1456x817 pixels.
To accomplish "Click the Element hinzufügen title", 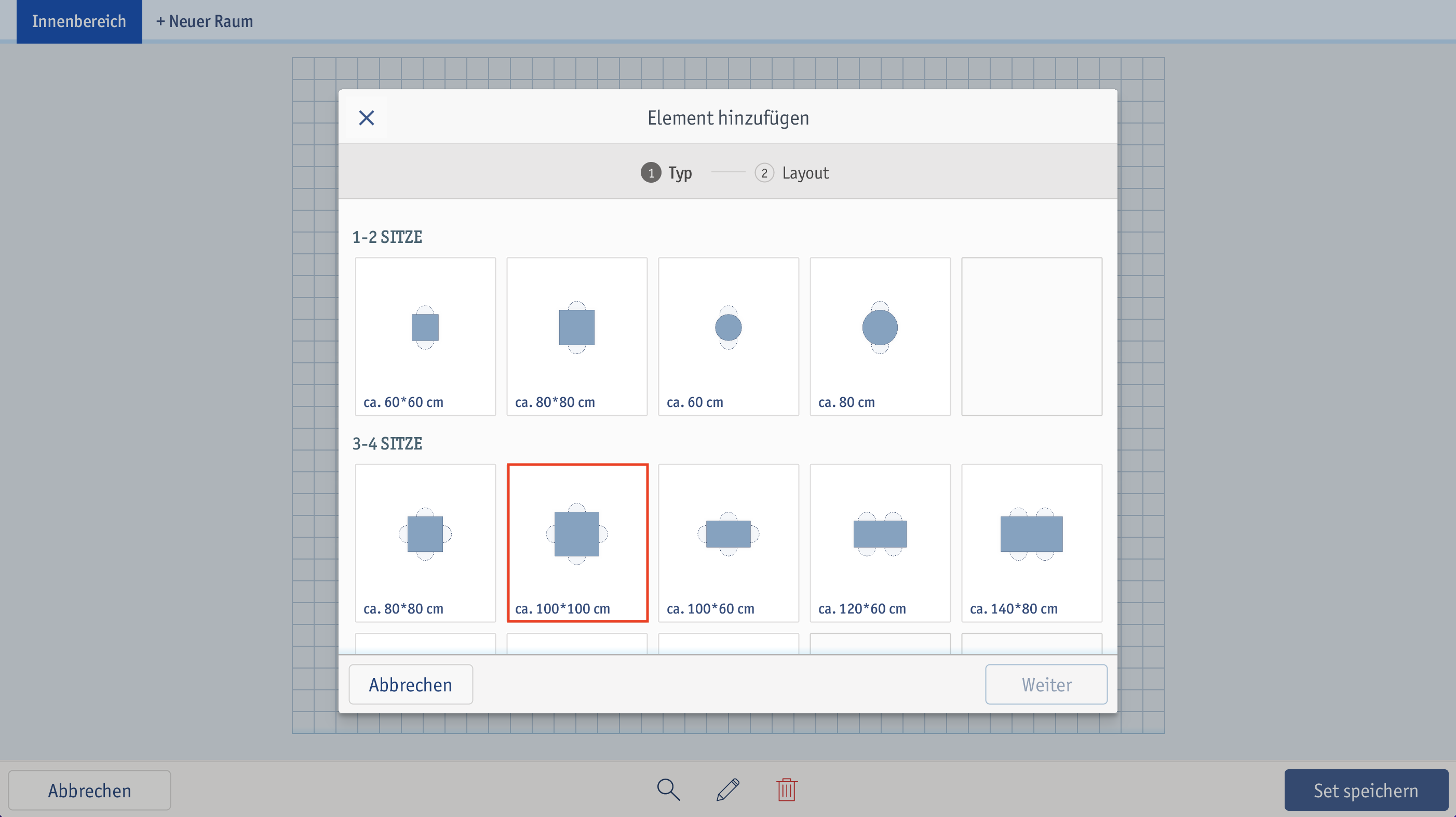I will (728, 117).
